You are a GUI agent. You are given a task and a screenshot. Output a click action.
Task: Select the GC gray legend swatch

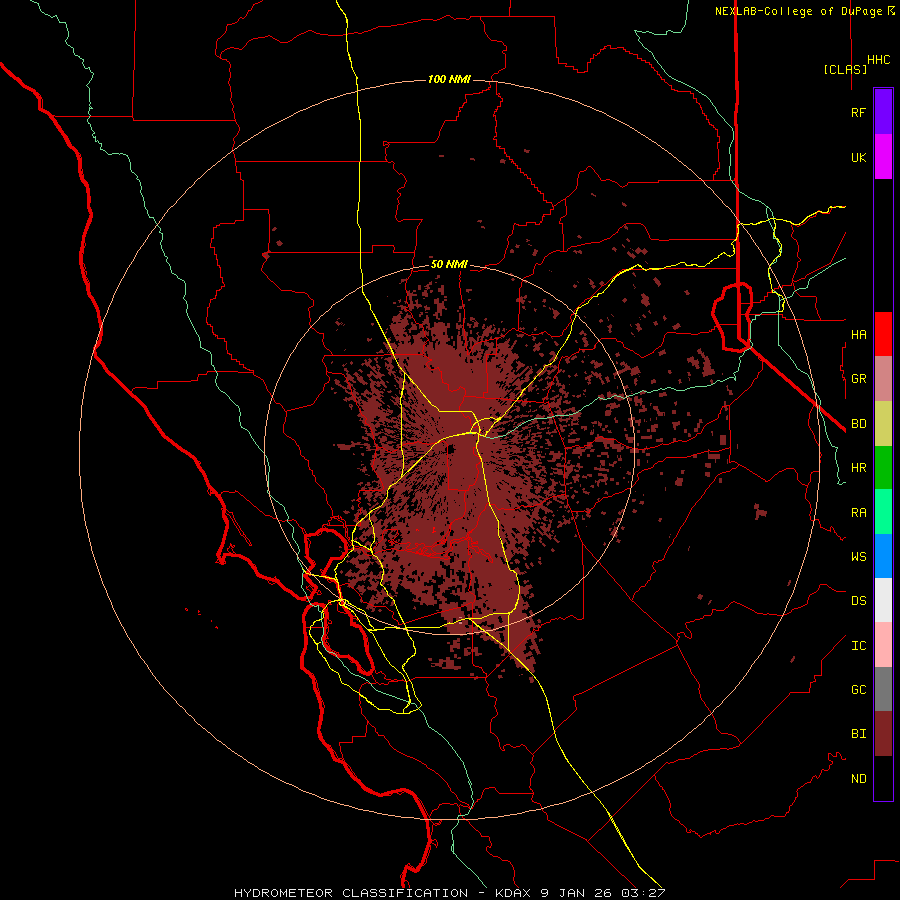(x=883, y=689)
